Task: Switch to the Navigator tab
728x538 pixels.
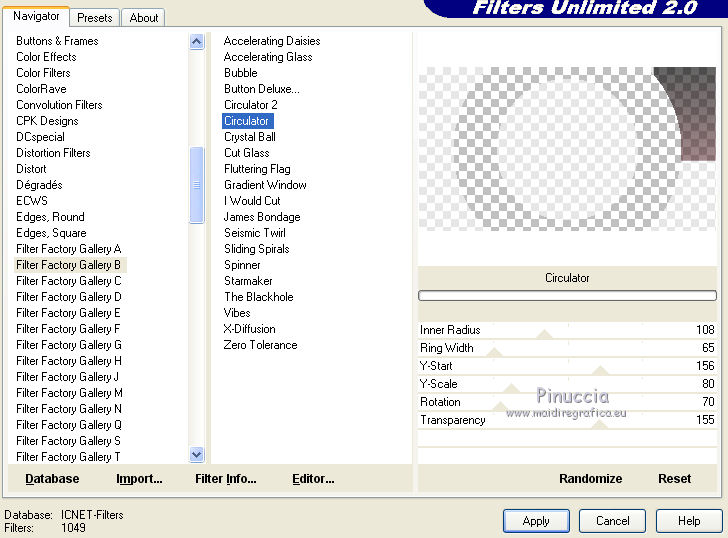Action: pos(36,16)
